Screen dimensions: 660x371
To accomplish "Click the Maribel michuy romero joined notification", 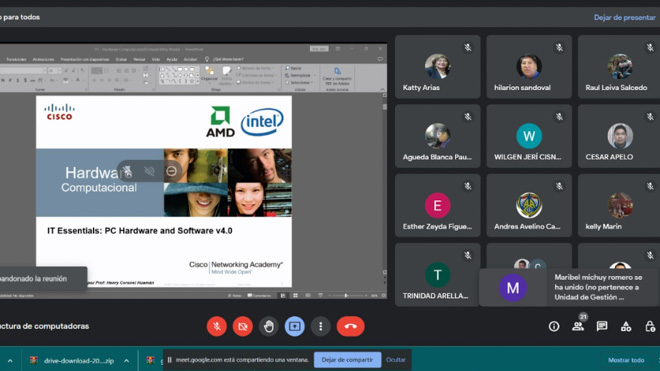I will coord(570,287).
